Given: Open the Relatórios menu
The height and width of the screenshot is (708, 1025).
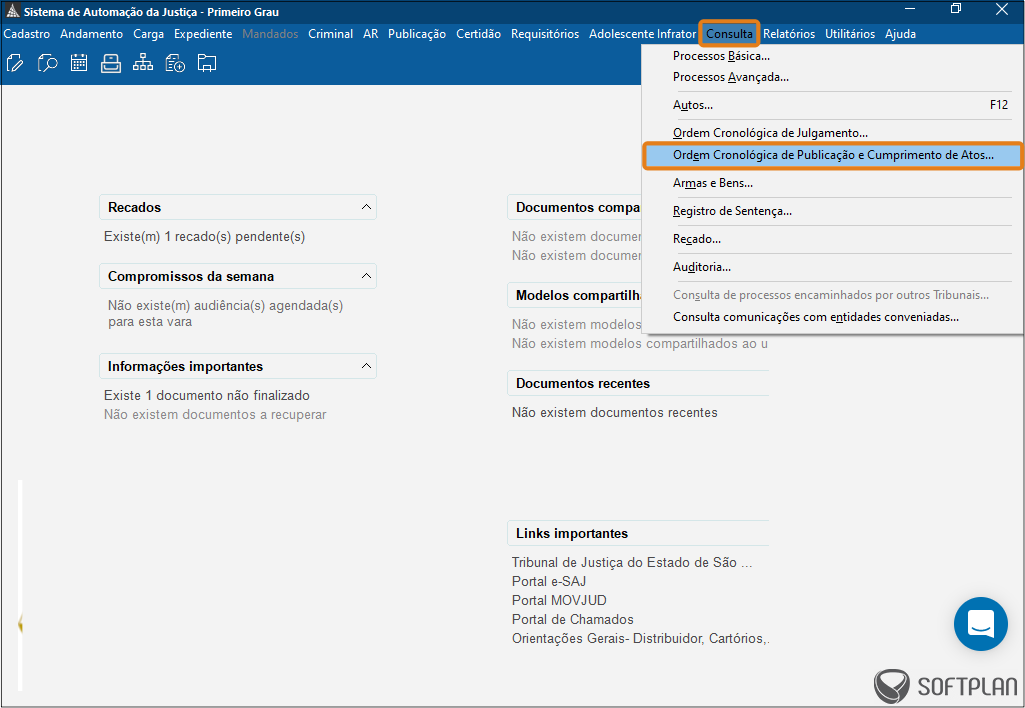Looking at the screenshot, I should (x=789, y=34).
